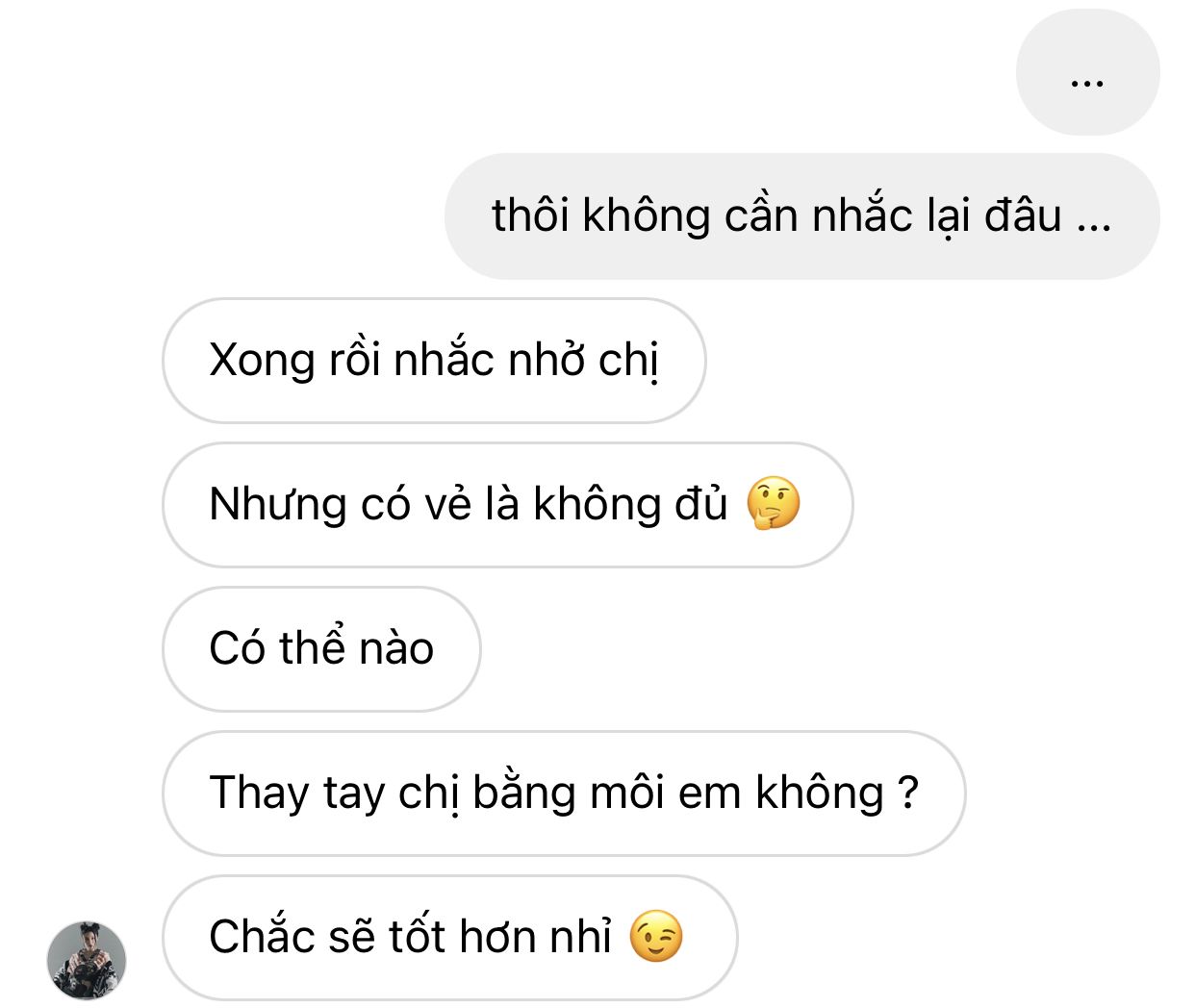Click the word 'nào' in the short bubble
The image size is (1195, 1008).
tap(395, 648)
